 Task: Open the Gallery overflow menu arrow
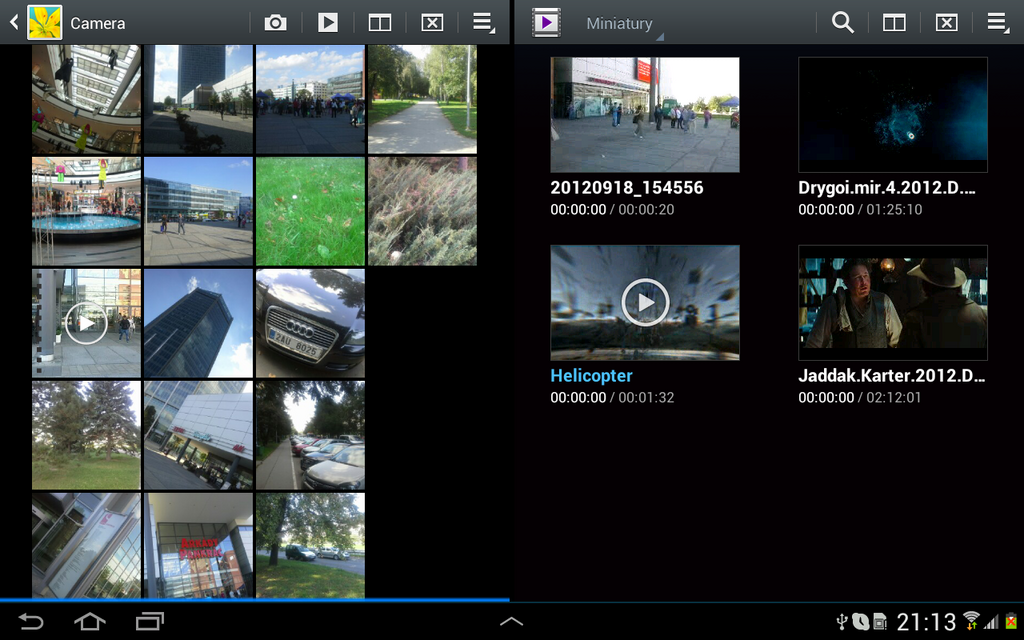click(483, 21)
